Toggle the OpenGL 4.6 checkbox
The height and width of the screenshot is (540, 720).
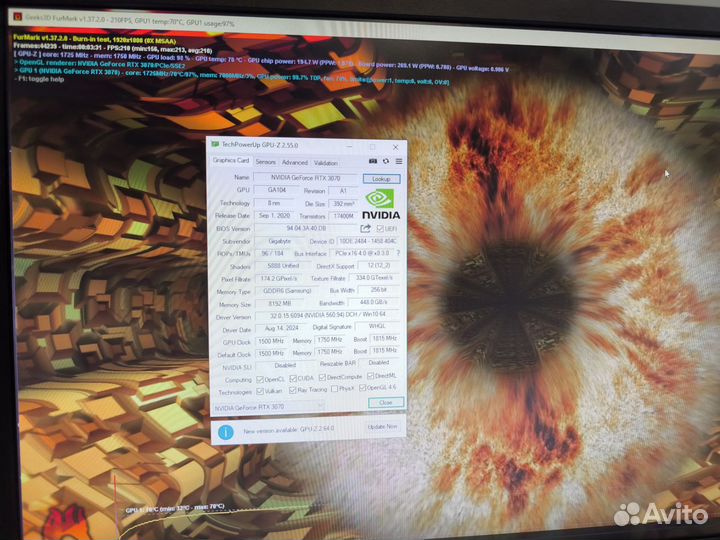[362, 388]
